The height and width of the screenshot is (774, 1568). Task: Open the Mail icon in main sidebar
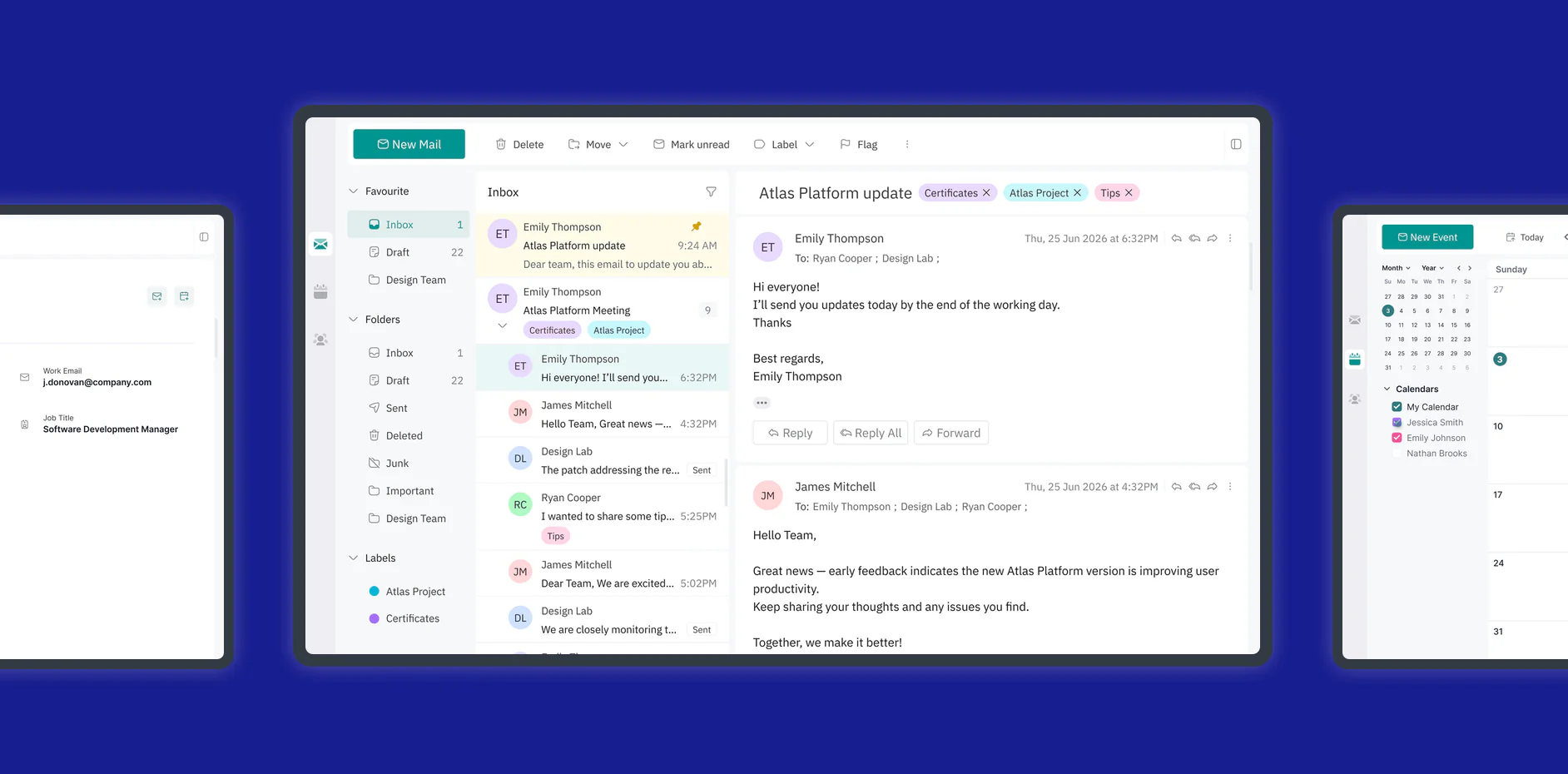tap(320, 244)
